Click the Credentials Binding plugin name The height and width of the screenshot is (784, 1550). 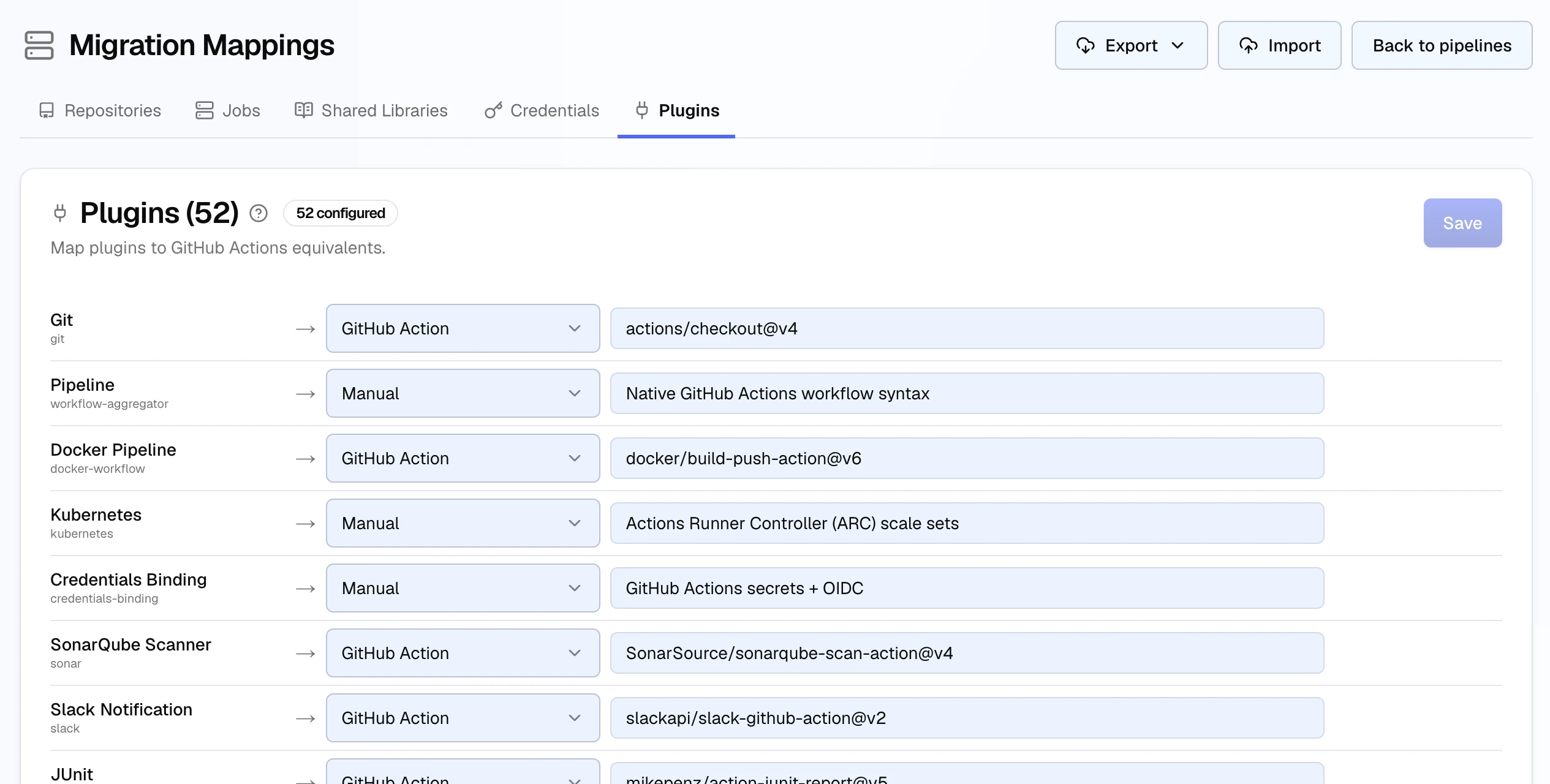pyautogui.click(x=129, y=579)
